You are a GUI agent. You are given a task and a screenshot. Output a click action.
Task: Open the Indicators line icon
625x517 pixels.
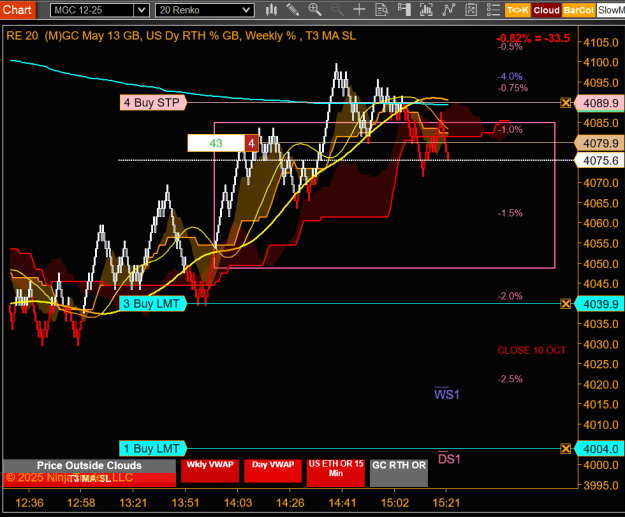(448, 10)
